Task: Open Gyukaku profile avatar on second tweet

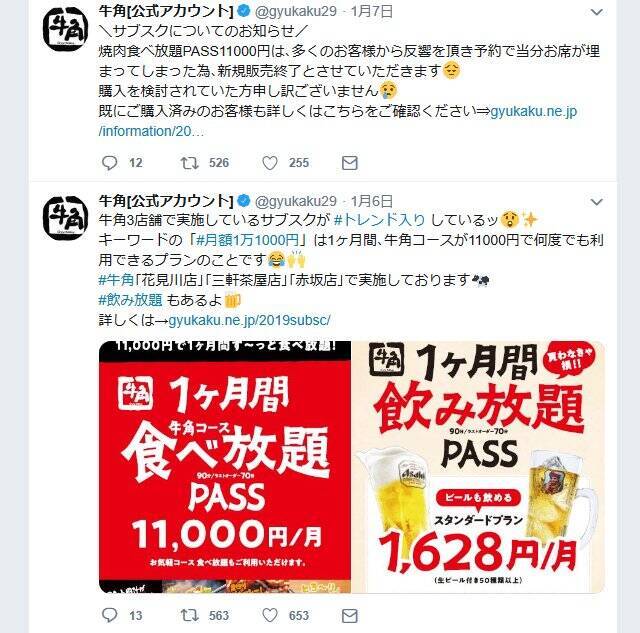Action: 65,218
